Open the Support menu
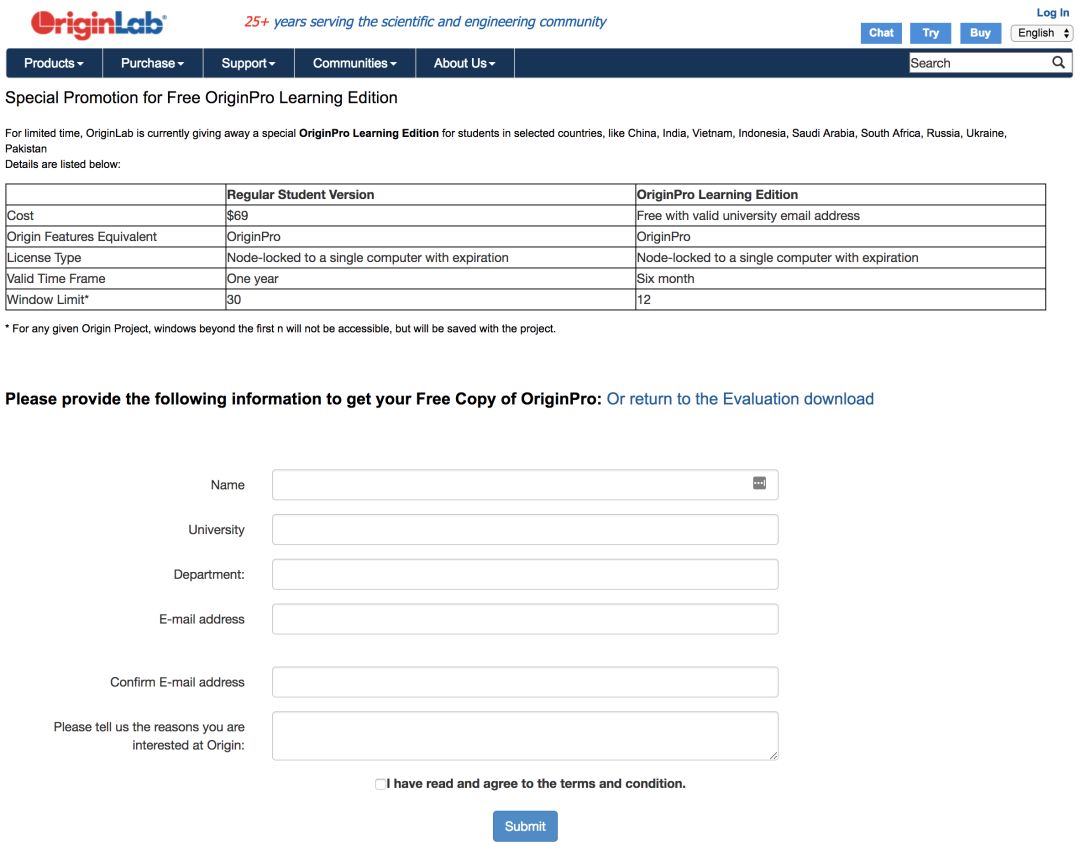 (x=248, y=63)
